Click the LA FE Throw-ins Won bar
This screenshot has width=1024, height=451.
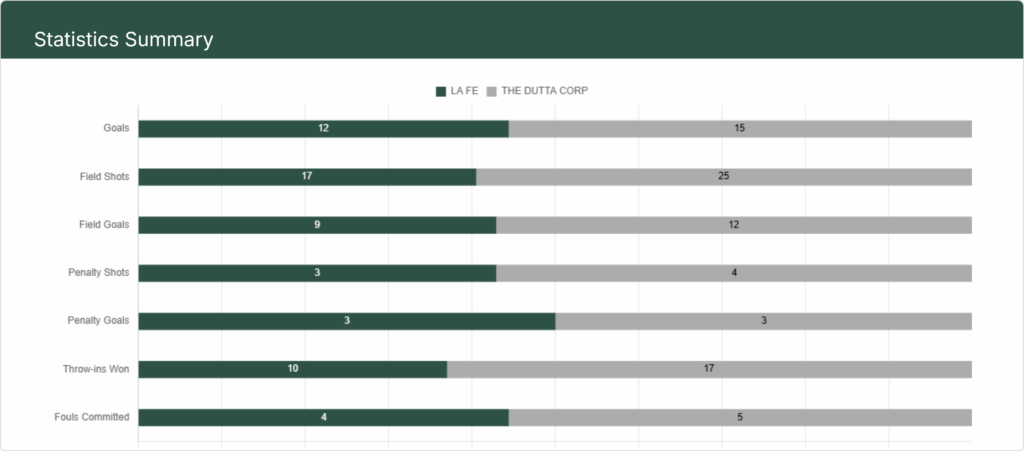click(292, 369)
